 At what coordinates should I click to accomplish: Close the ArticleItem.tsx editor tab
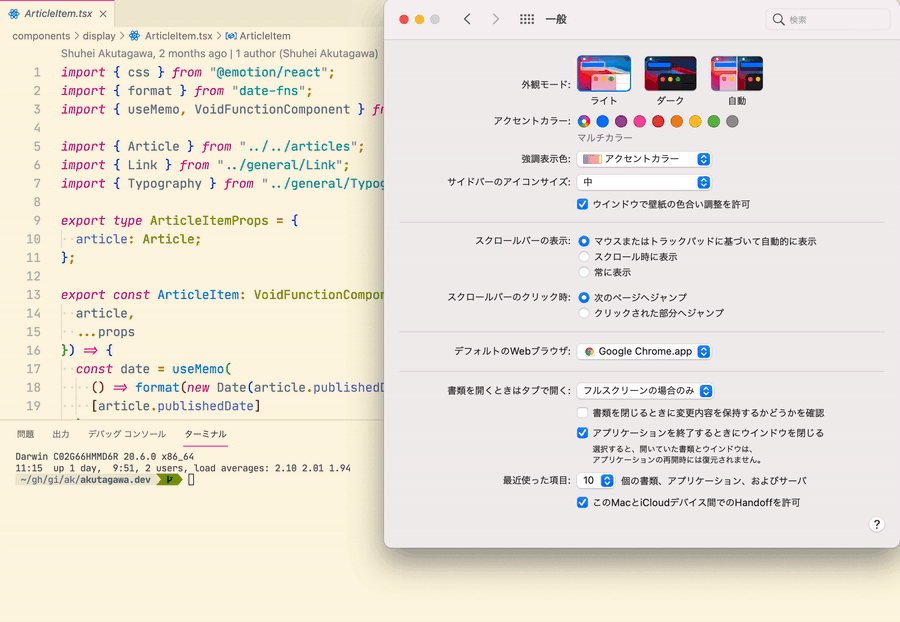pyautogui.click(x=103, y=14)
